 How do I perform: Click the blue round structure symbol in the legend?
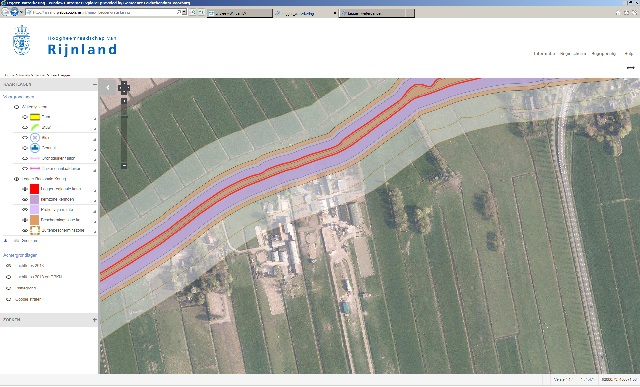[x=35, y=148]
